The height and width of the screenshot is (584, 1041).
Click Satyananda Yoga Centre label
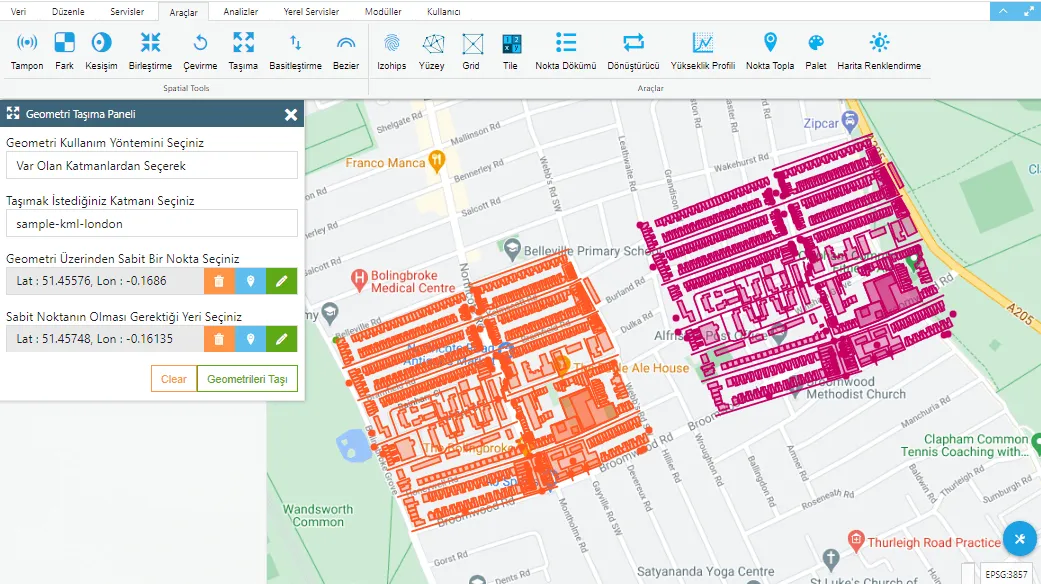click(x=705, y=571)
